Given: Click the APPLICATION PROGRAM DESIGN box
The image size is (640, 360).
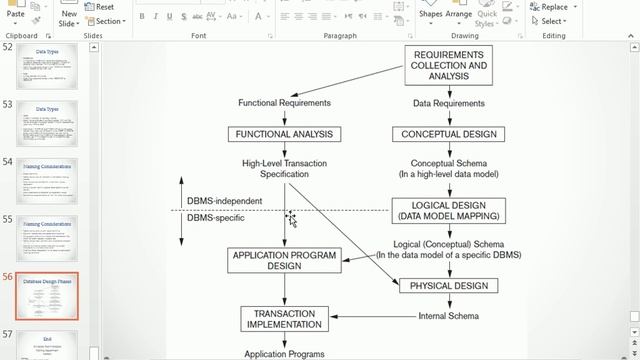Looking at the screenshot, I should click(x=284, y=260).
